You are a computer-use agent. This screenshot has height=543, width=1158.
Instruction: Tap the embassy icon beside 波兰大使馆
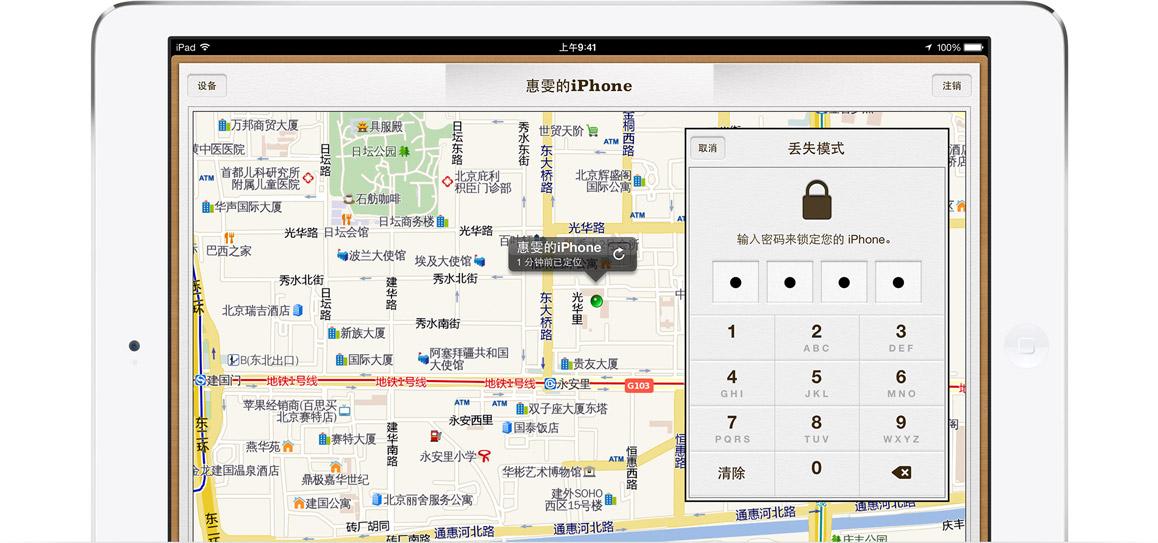[x=343, y=255]
